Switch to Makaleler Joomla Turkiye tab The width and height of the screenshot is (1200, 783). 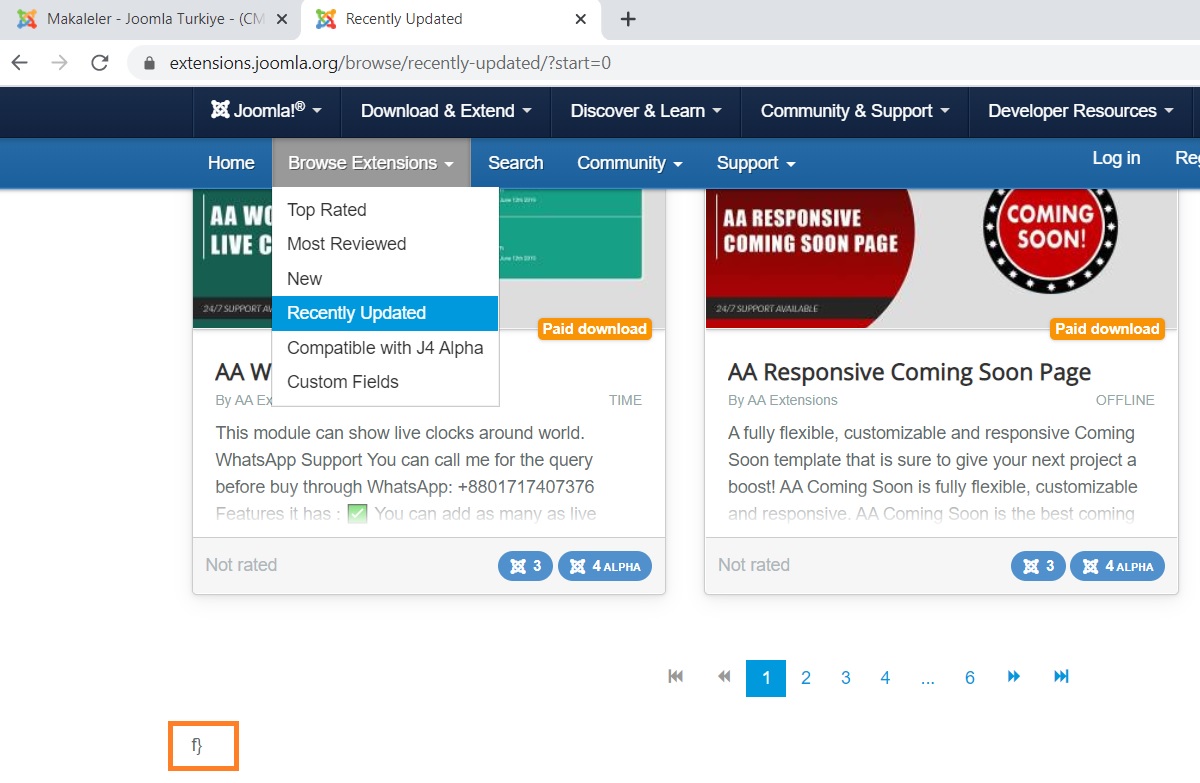coord(152,19)
